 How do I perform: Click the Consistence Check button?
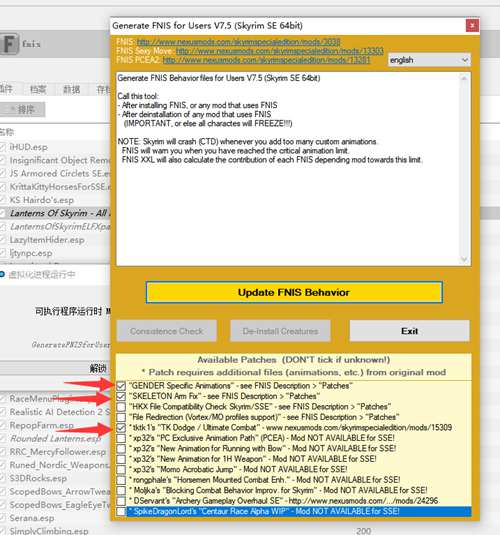(x=167, y=331)
